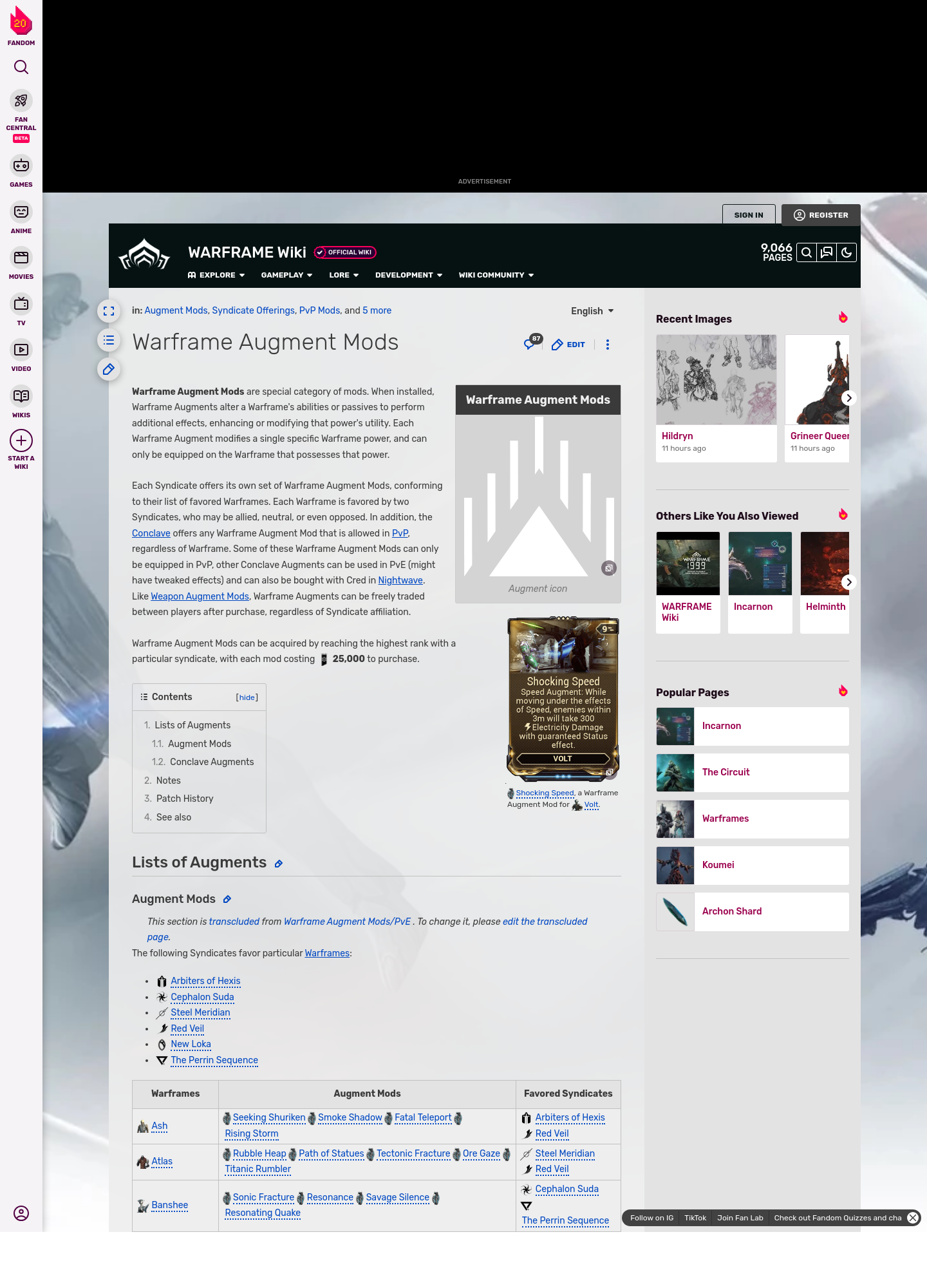The width and height of the screenshot is (927, 1288).
Task: Jump to Augment Mods in contents
Action: coord(200,744)
